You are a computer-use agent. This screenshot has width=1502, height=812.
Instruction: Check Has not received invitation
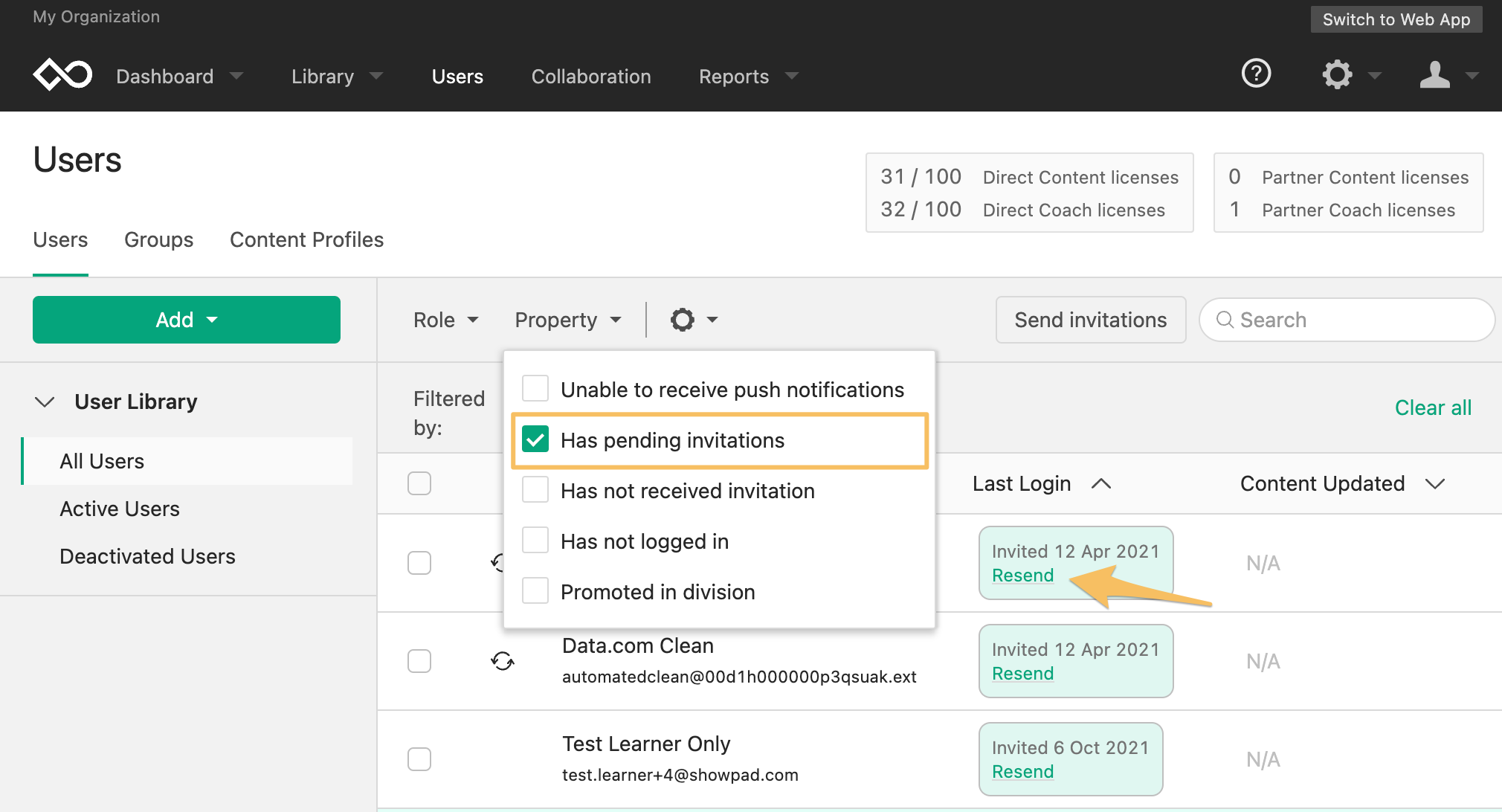[x=535, y=490]
